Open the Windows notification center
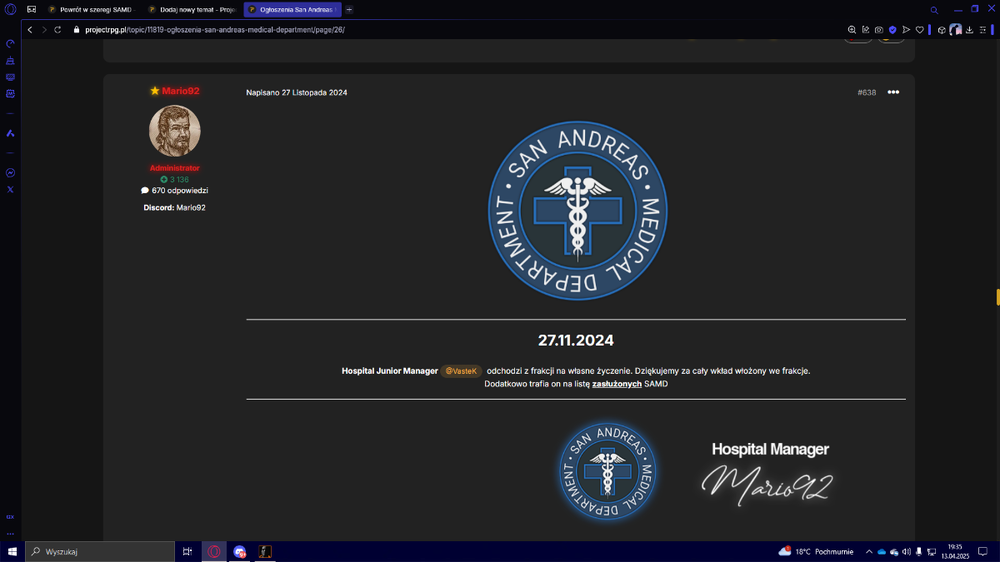This screenshot has width=1000, height=562. coord(983,552)
